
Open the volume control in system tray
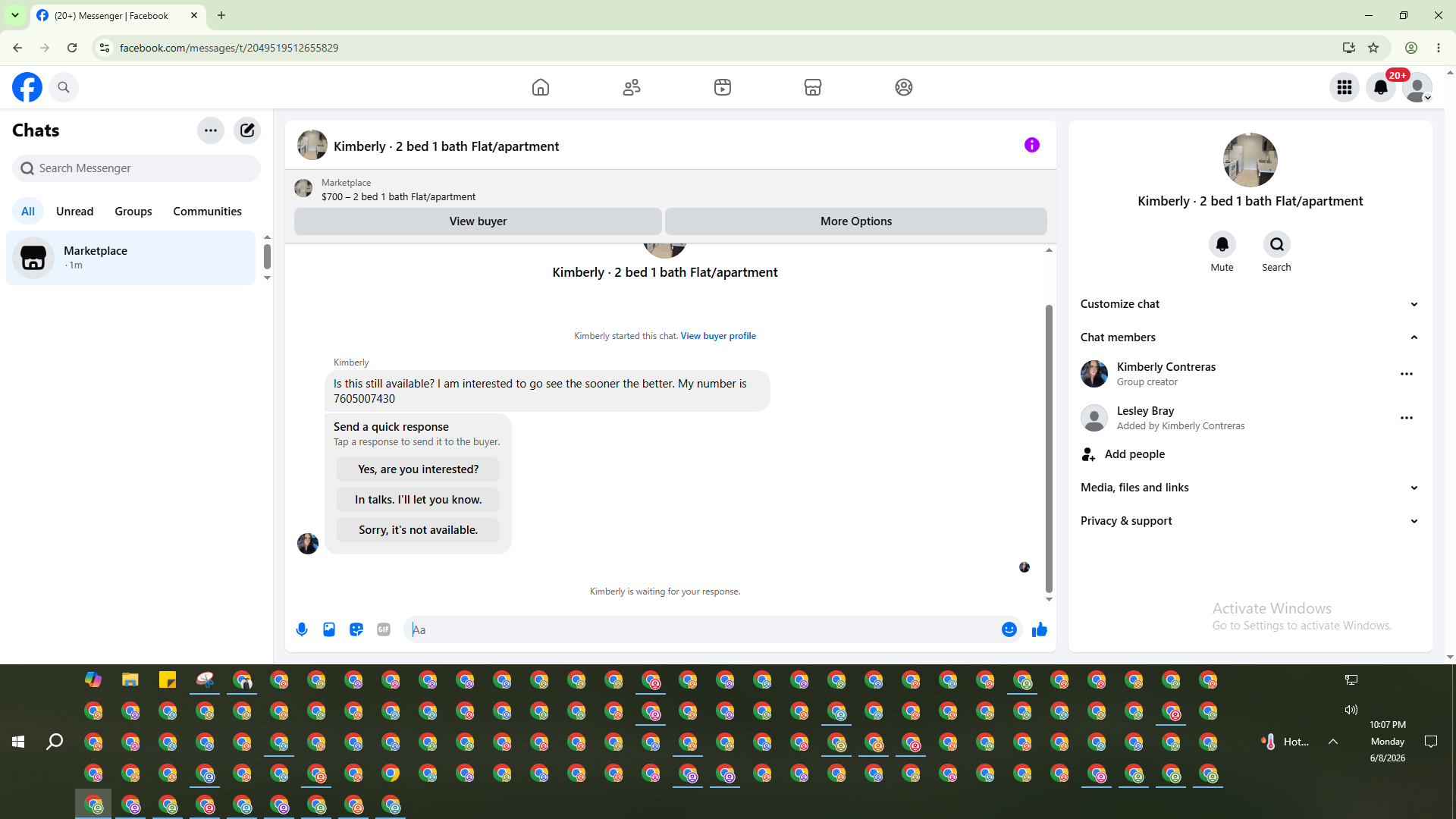(x=1351, y=710)
